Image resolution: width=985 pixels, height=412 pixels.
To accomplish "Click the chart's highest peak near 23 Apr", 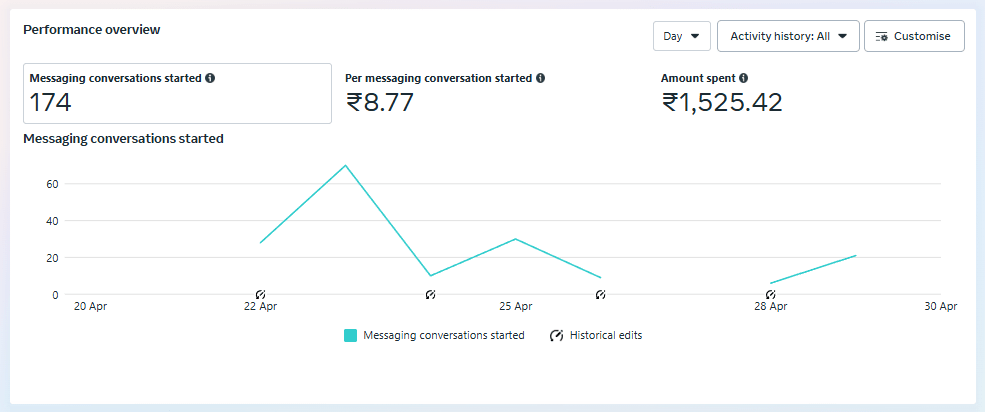I will (345, 165).
